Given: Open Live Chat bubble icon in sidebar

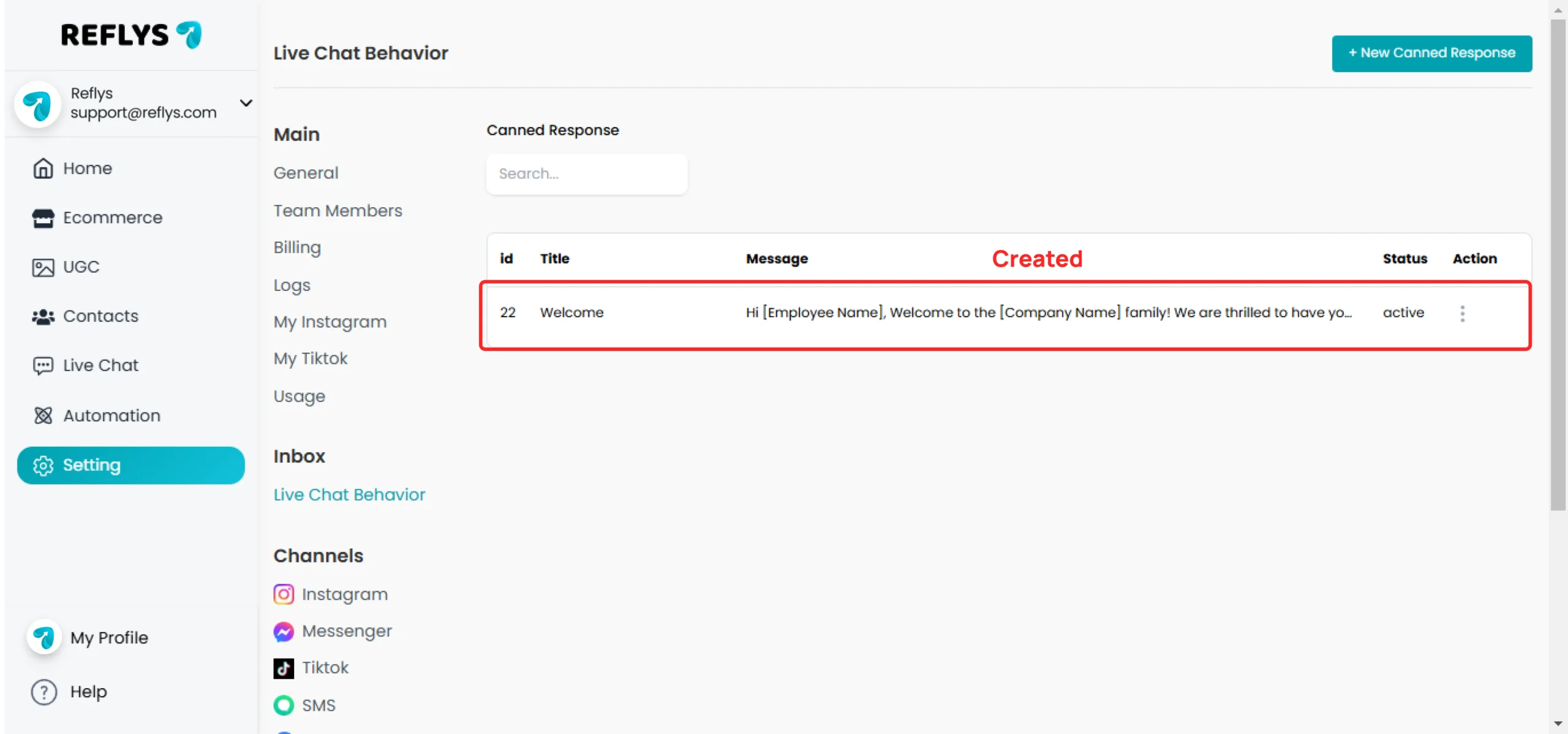Looking at the screenshot, I should point(43,366).
